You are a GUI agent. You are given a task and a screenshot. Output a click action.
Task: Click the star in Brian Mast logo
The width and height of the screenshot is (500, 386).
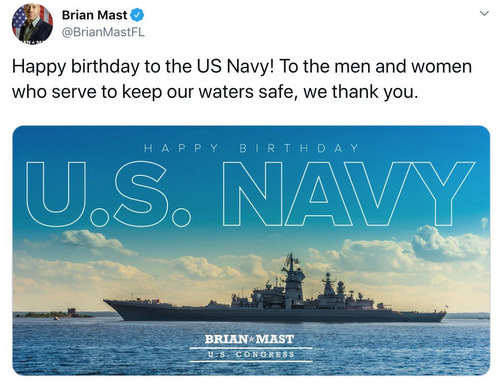[x=251, y=339]
